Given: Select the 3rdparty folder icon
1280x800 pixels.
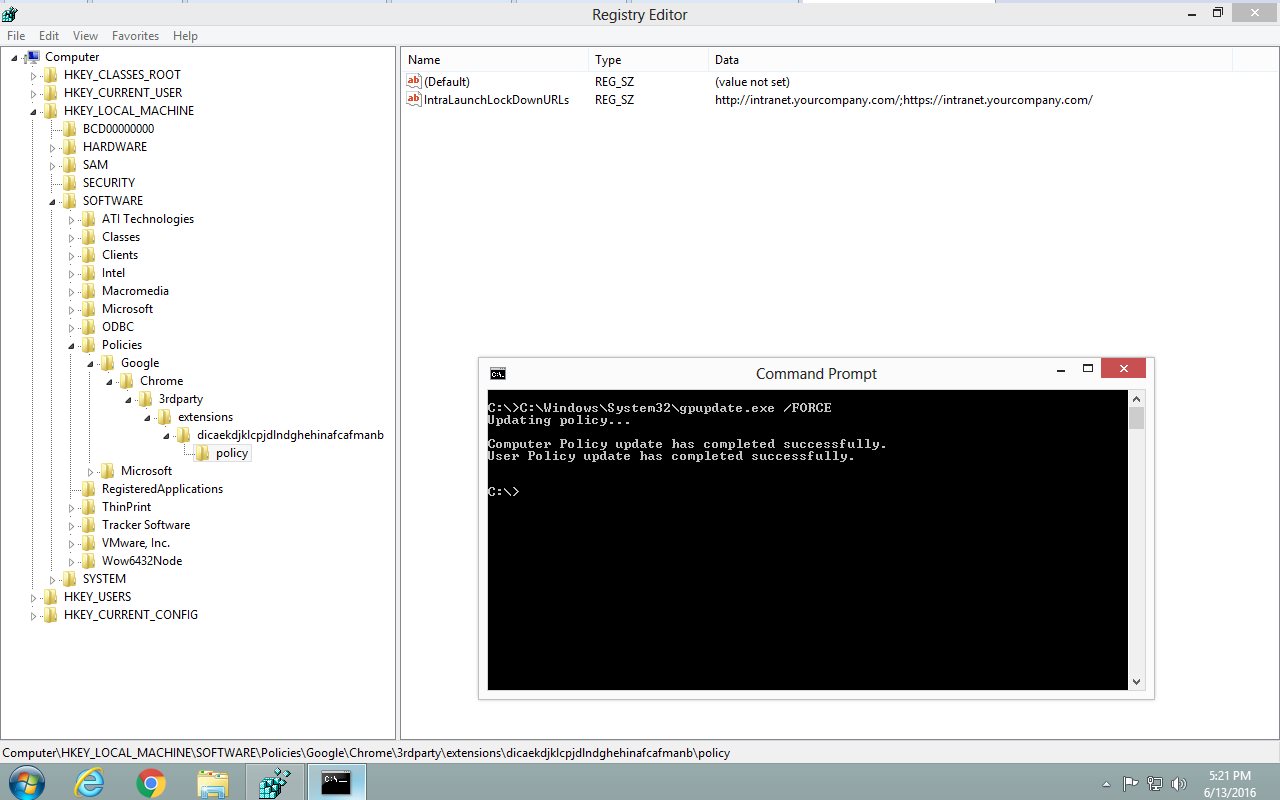Looking at the screenshot, I should tap(145, 399).
